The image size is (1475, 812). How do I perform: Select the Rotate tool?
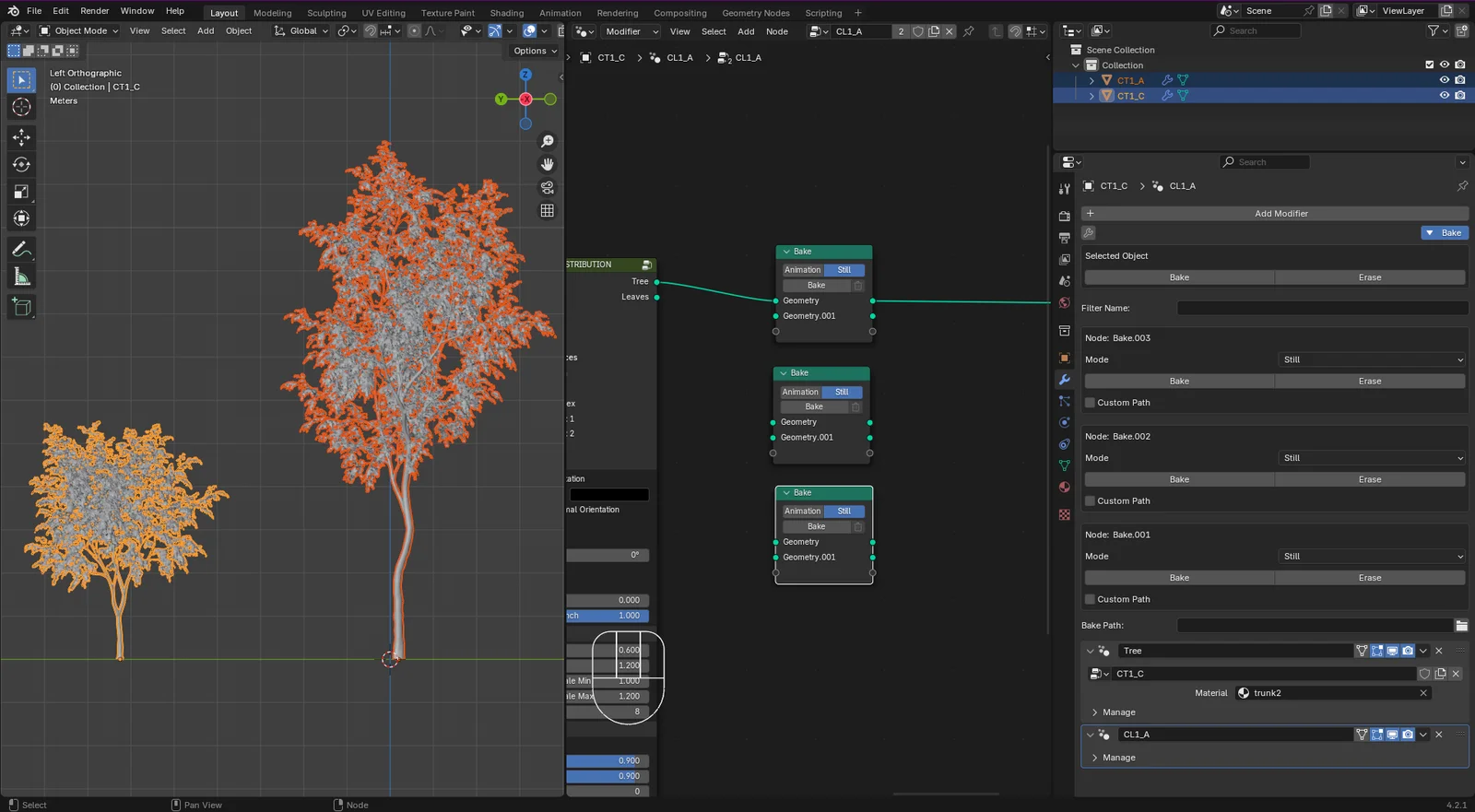pos(21,165)
